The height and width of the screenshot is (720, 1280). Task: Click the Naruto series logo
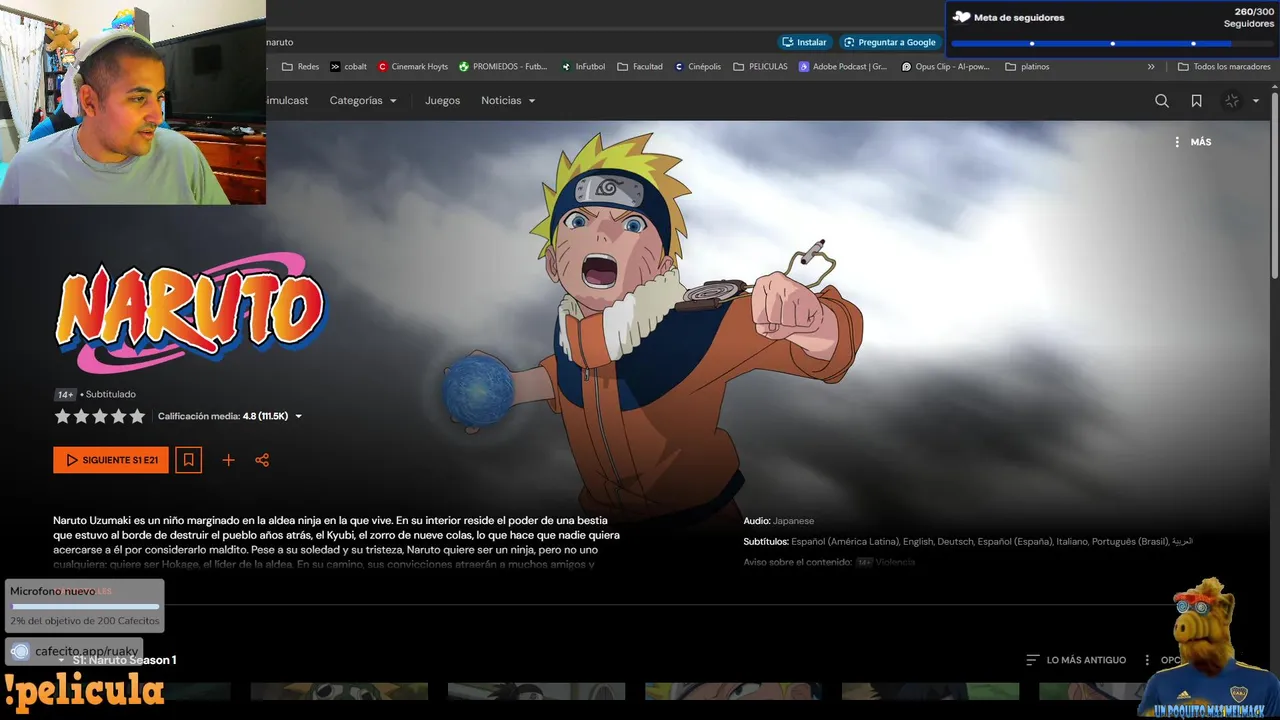(x=190, y=312)
